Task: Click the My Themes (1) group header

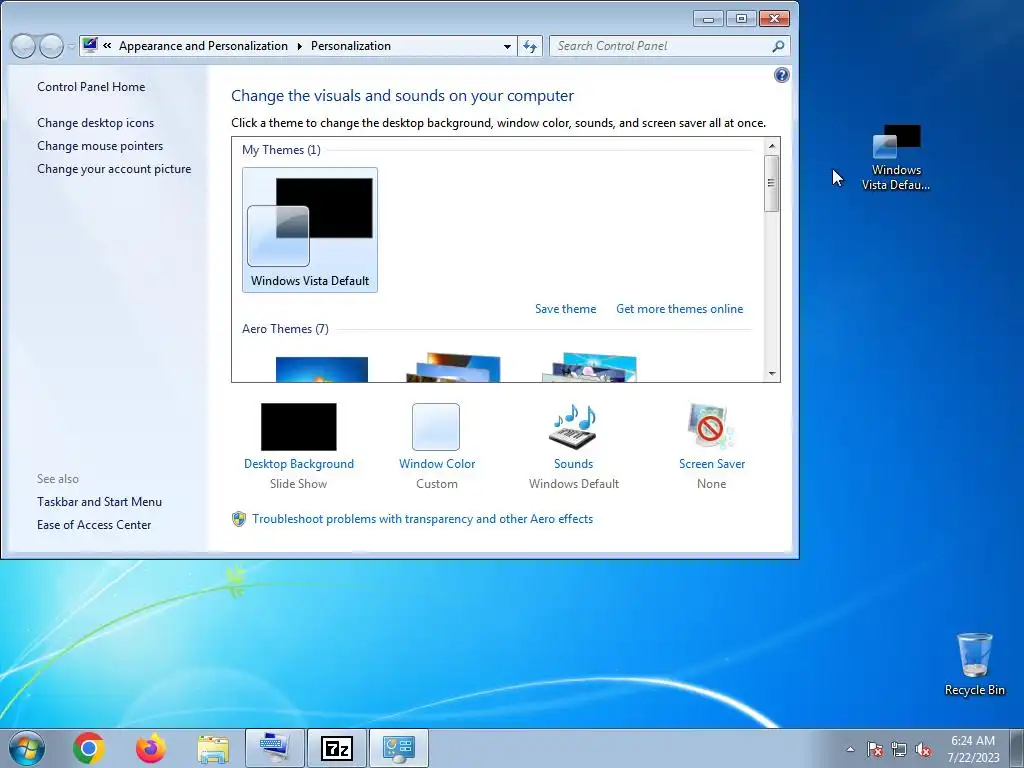Action: coord(281,150)
